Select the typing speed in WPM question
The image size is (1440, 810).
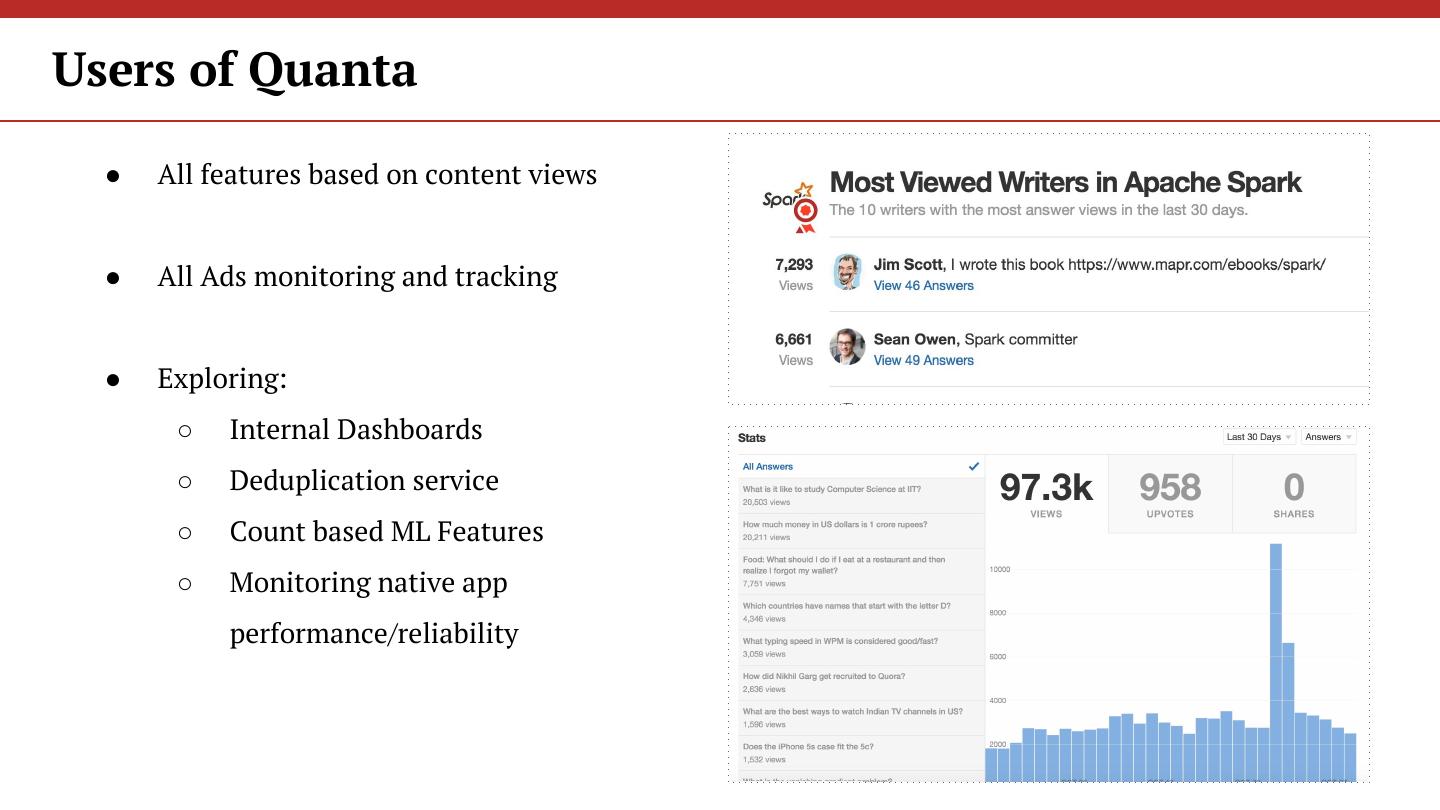861,648
